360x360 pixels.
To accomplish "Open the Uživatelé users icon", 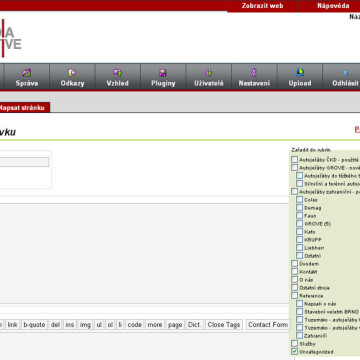I will click(x=209, y=73).
